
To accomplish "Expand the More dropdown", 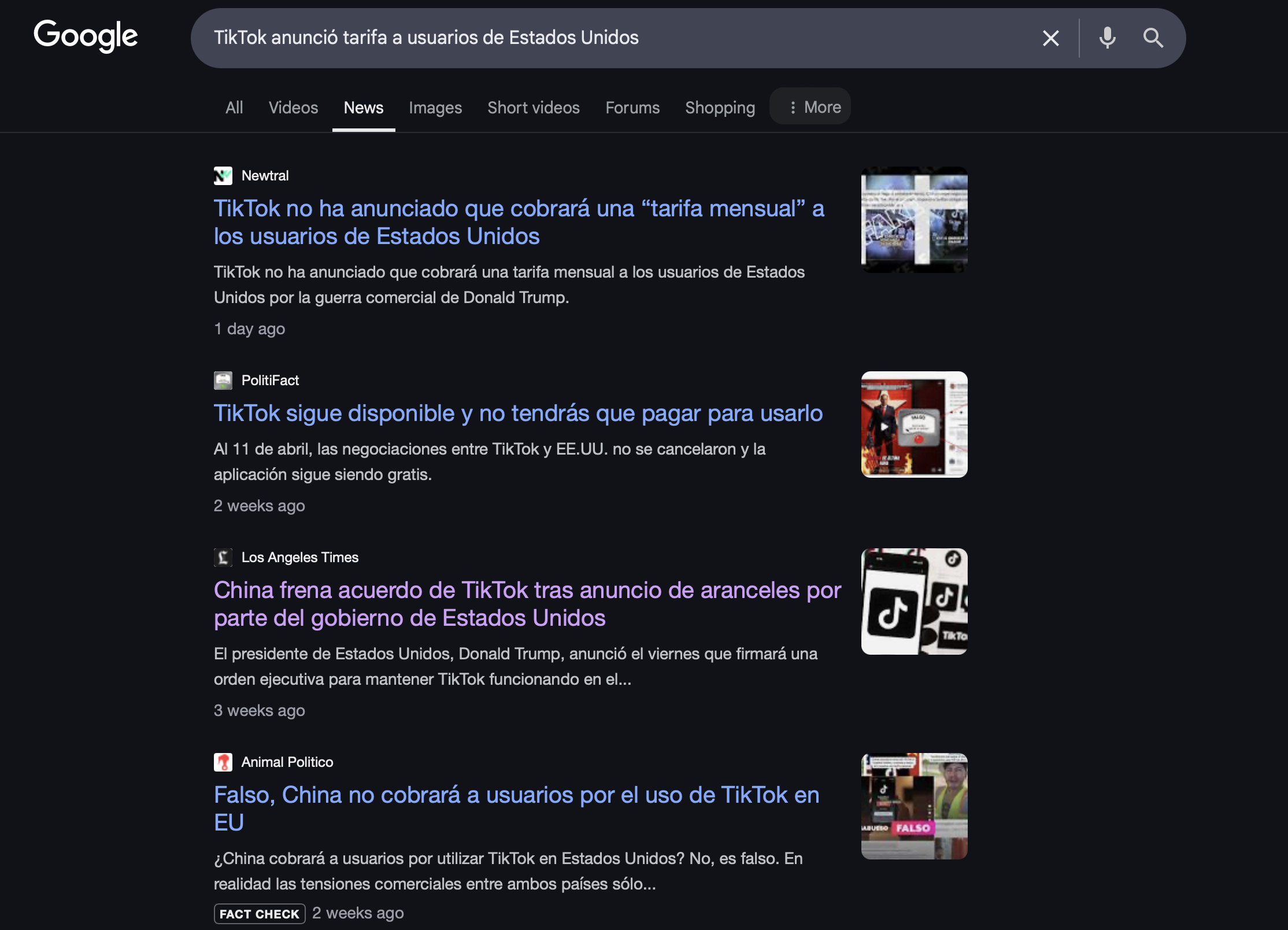I will [x=810, y=106].
